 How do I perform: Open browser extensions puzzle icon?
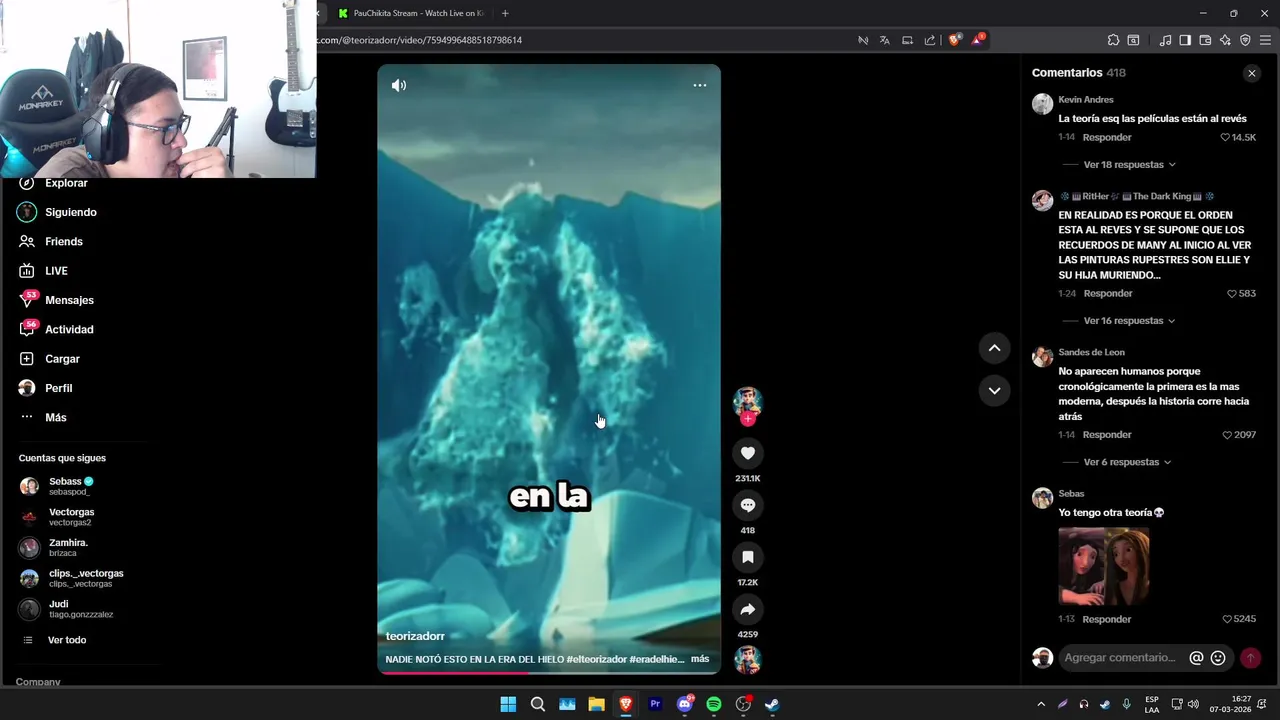click(1113, 40)
